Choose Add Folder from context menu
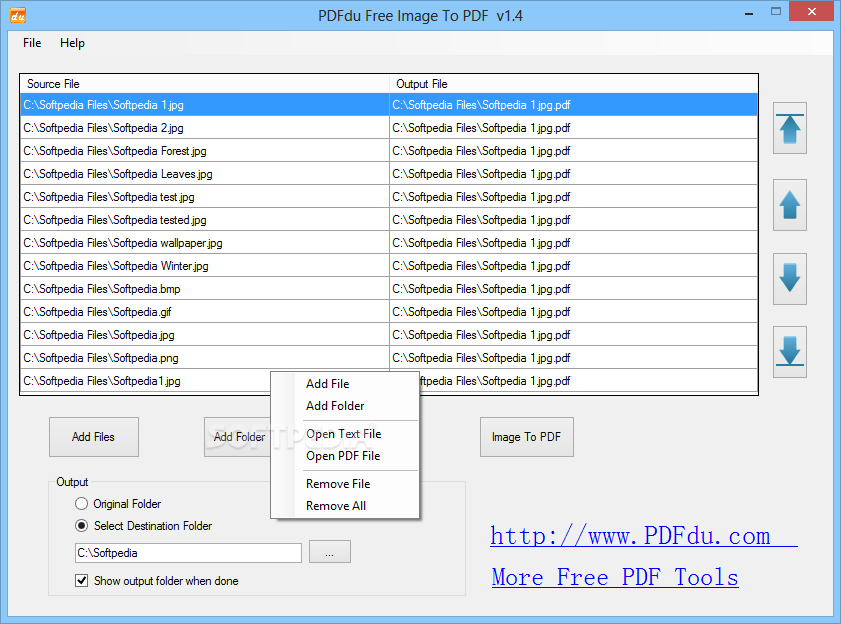The image size is (841, 624). tap(335, 406)
